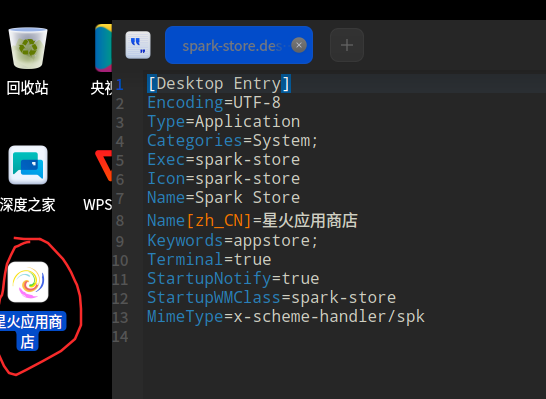Click the [Desktop Entry] line
The image size is (546, 399).
pyautogui.click(x=219, y=84)
